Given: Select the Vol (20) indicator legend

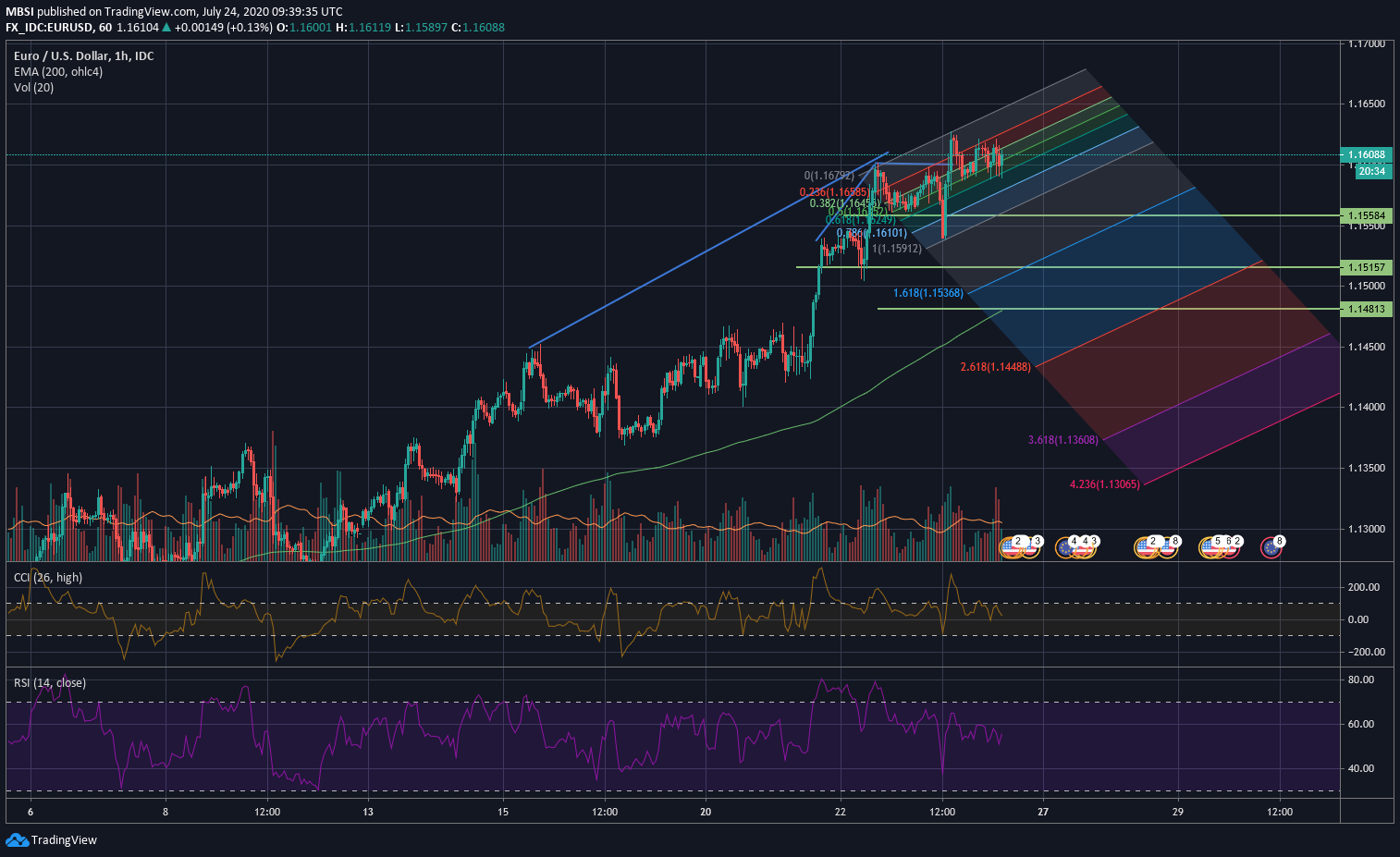Looking at the screenshot, I should pos(33,87).
